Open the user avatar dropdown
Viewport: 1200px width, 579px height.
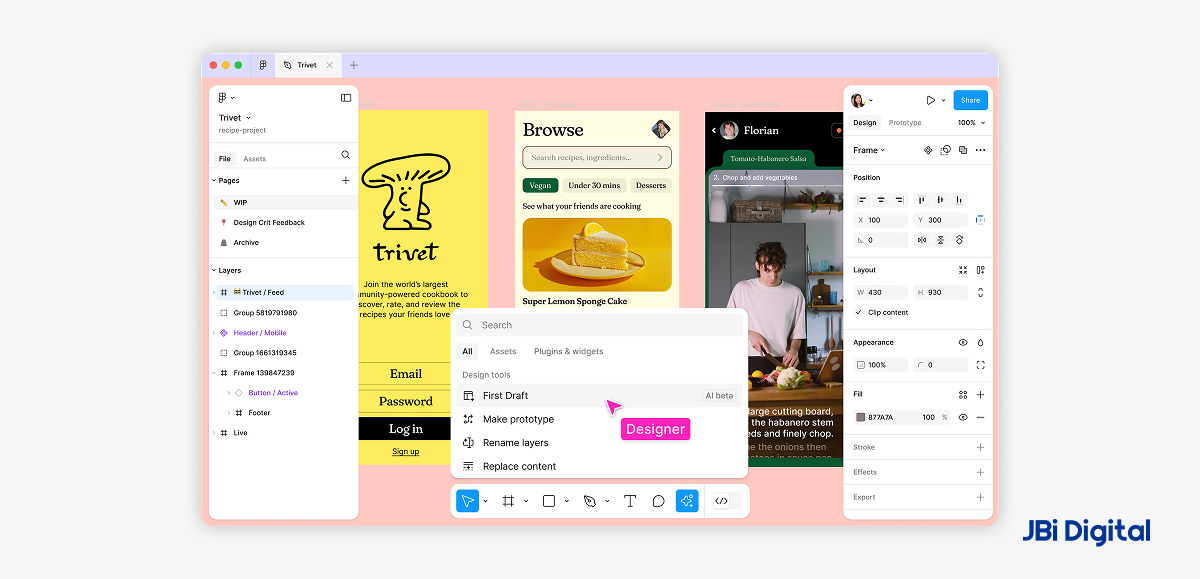(862, 100)
